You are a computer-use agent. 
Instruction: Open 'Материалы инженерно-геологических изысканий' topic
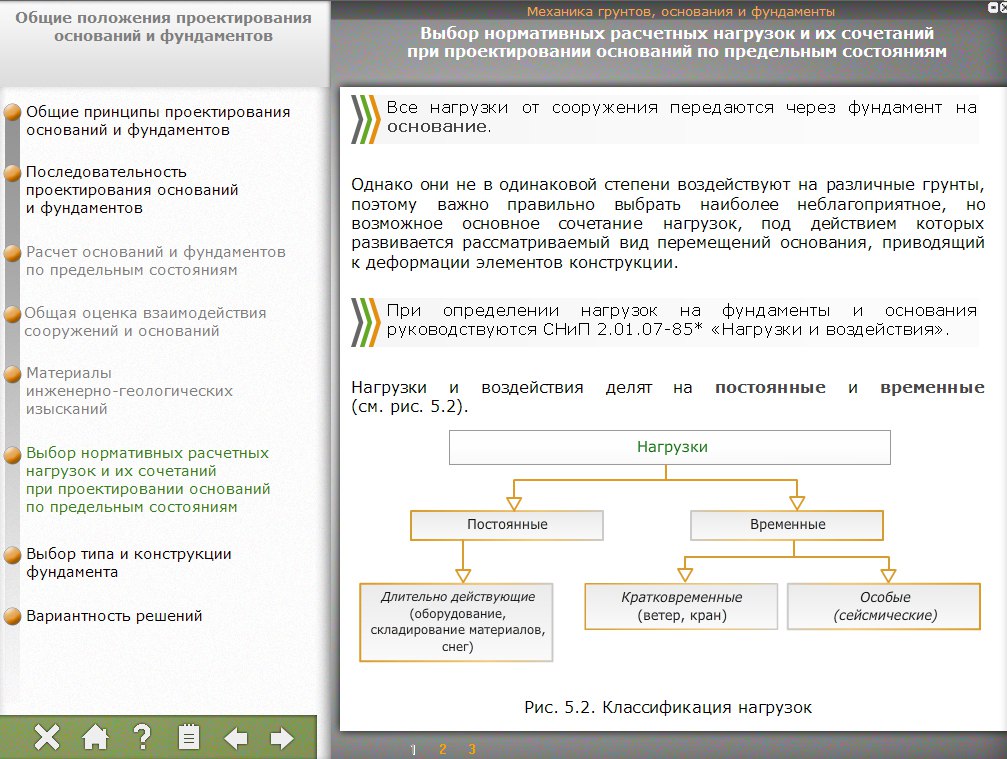click(128, 391)
